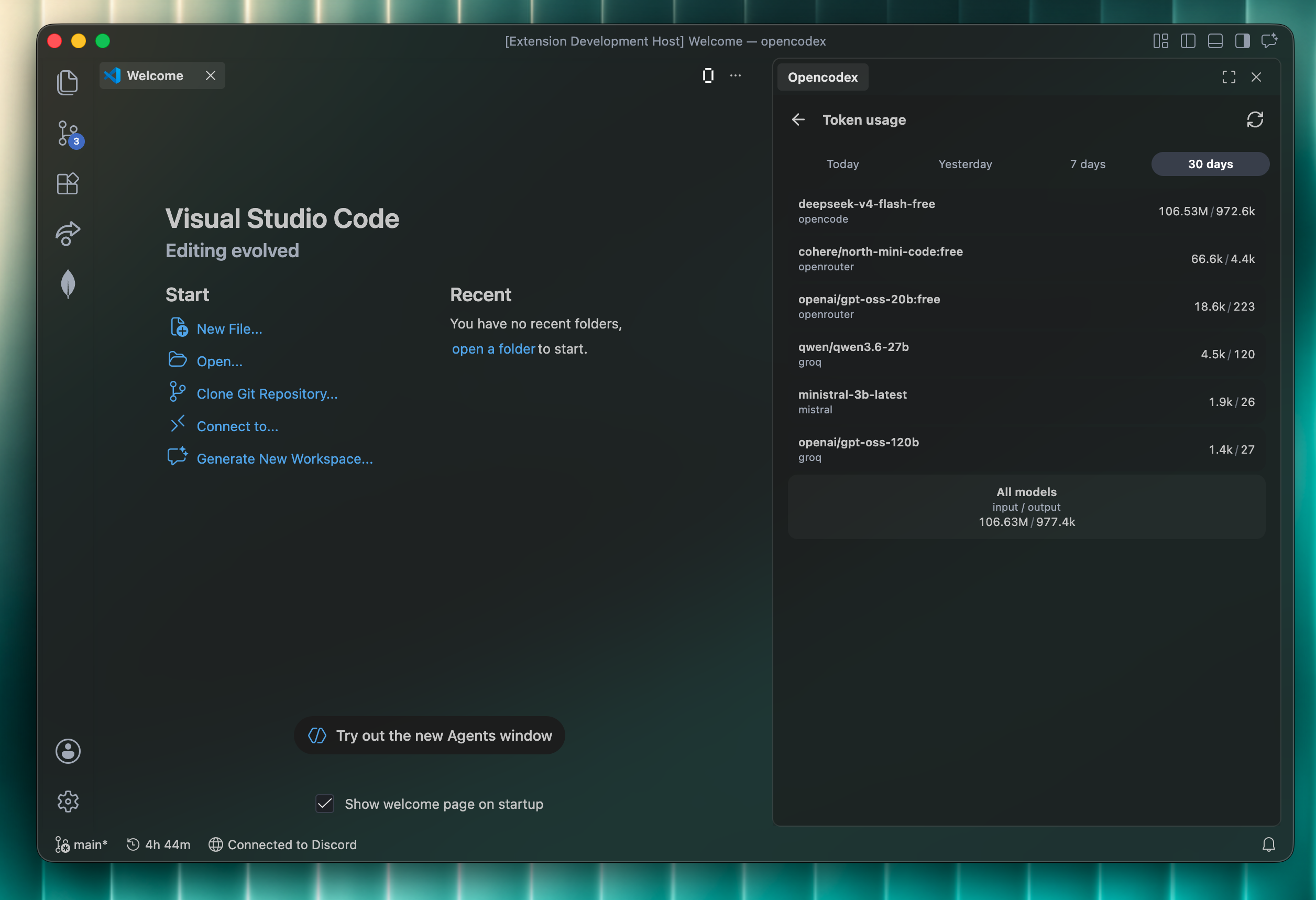1316x900 pixels.
Task: Click the 106.53M / 972.6k value
Action: pyautogui.click(x=1206, y=211)
